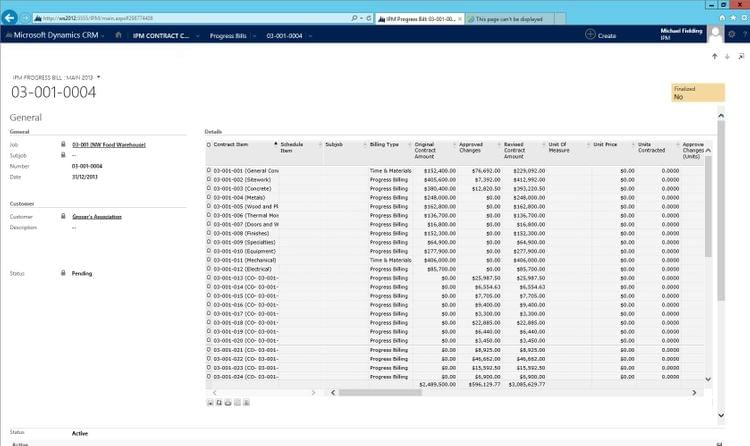
Task: Open IPM CONTRACT C... navigation menu item
Action: 161,36
